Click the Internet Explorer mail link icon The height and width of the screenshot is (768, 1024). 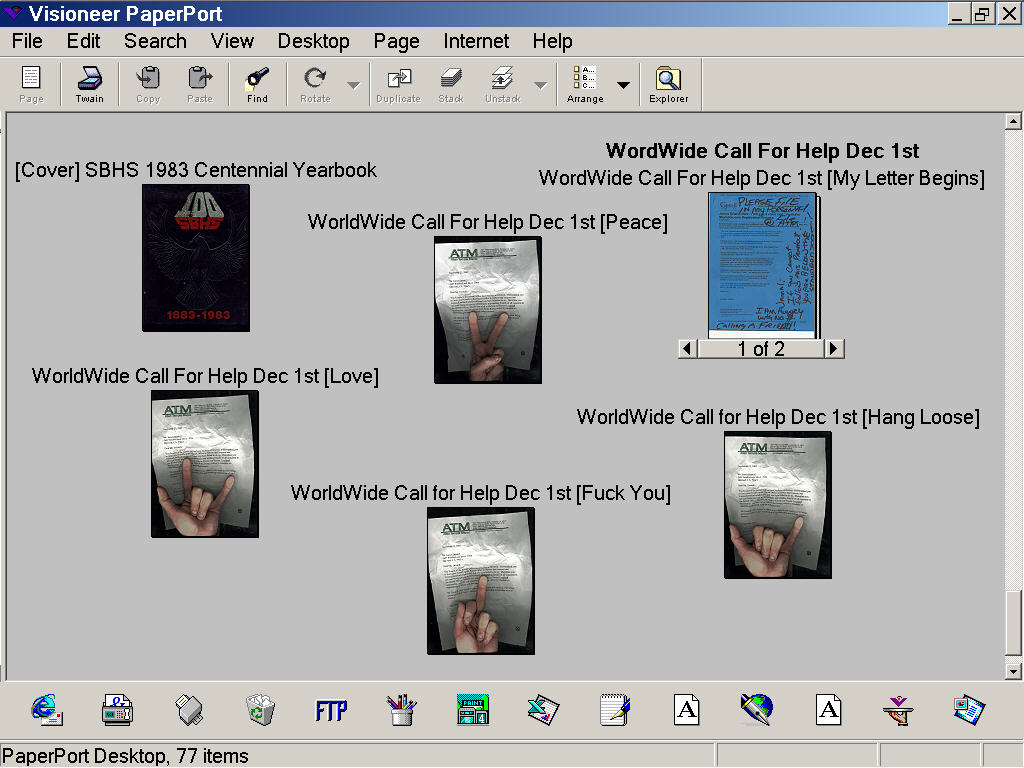tap(47, 710)
